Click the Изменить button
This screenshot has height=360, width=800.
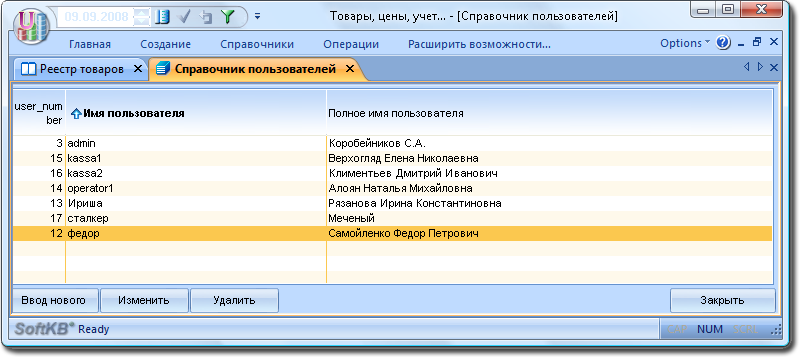point(144,300)
